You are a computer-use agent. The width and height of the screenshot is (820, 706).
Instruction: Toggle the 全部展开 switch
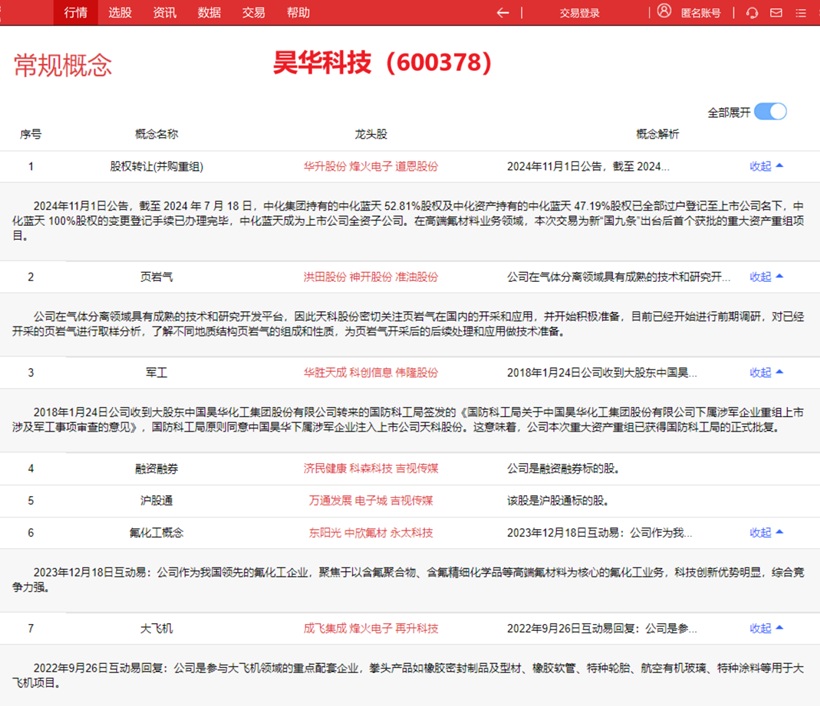click(770, 111)
